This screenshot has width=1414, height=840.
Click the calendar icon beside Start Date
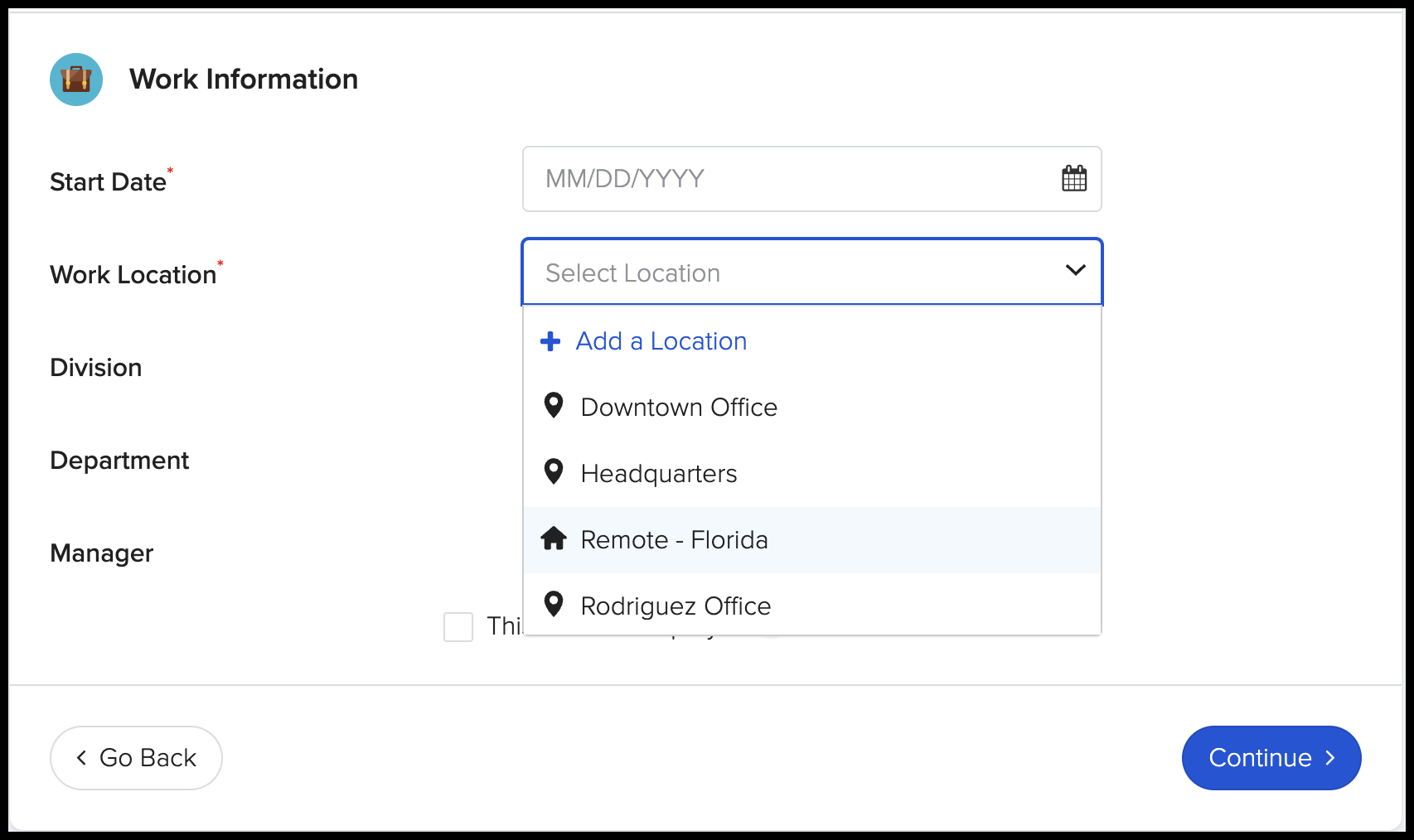point(1074,179)
